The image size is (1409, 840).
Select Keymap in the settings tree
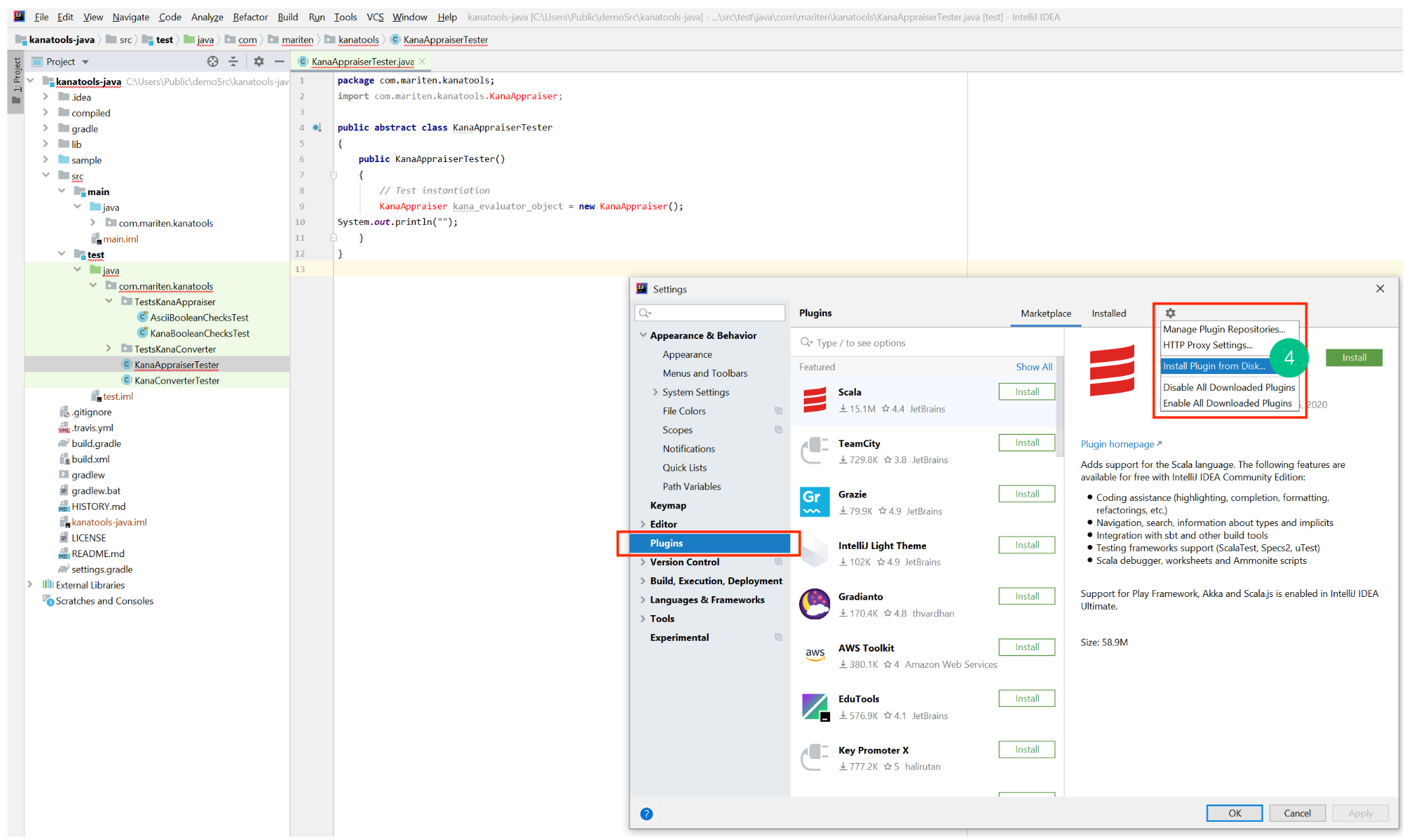[667, 505]
